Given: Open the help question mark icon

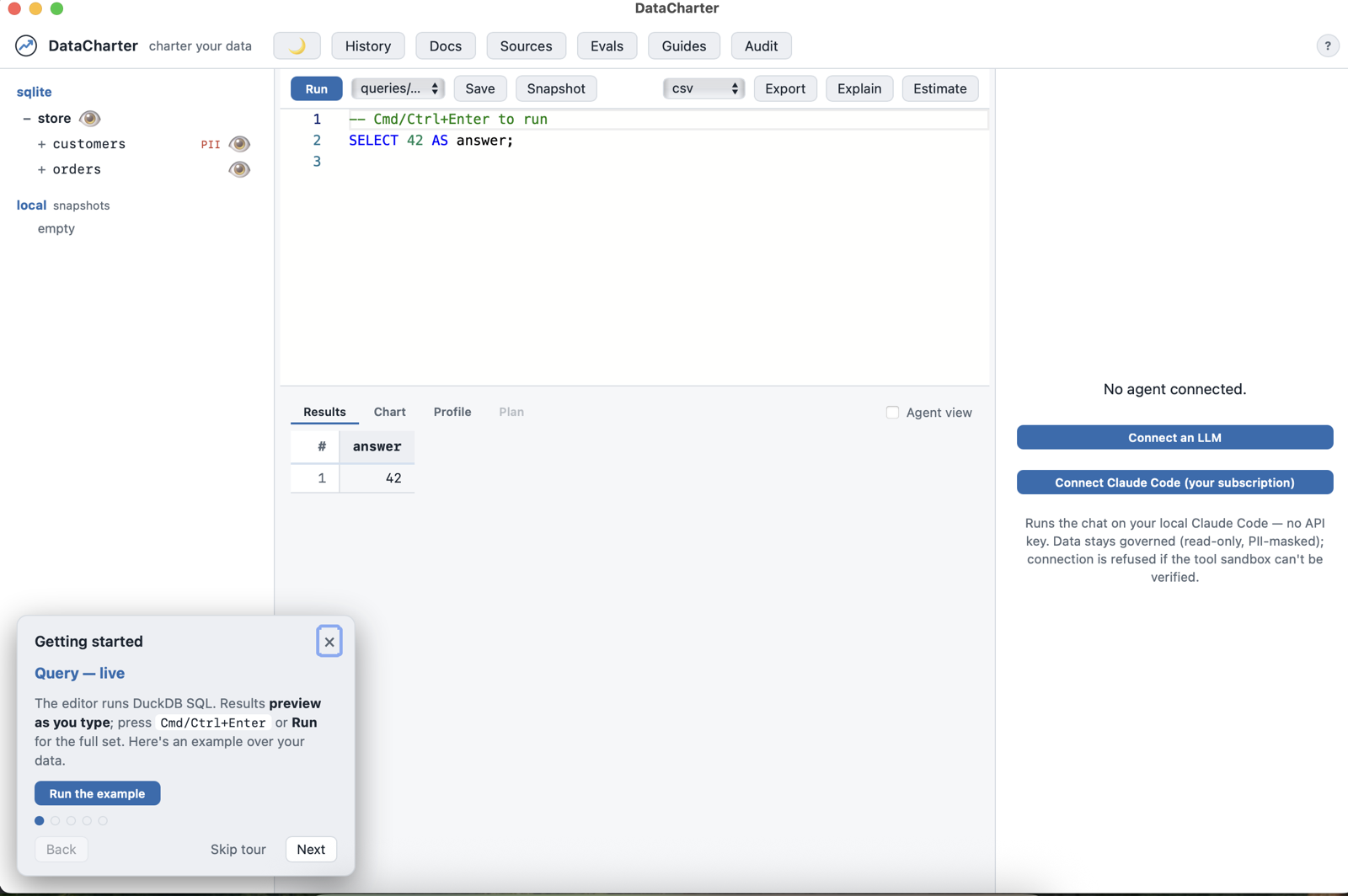Looking at the screenshot, I should [1327, 46].
